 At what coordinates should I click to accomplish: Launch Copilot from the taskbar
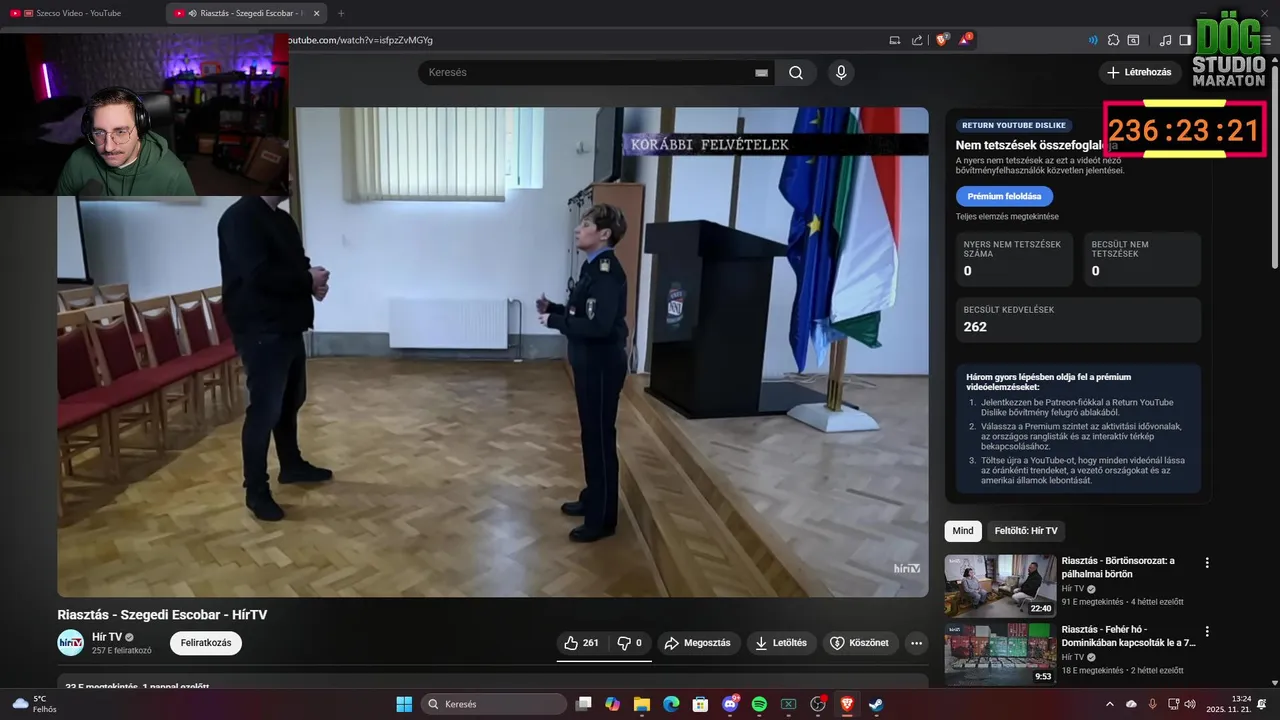click(613, 704)
